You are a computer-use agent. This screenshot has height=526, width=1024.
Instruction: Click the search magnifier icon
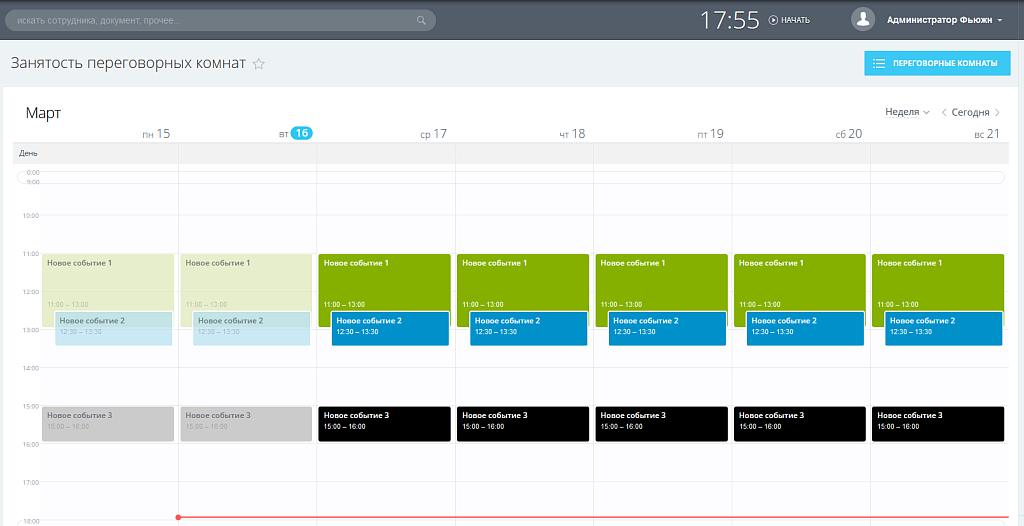(421, 20)
